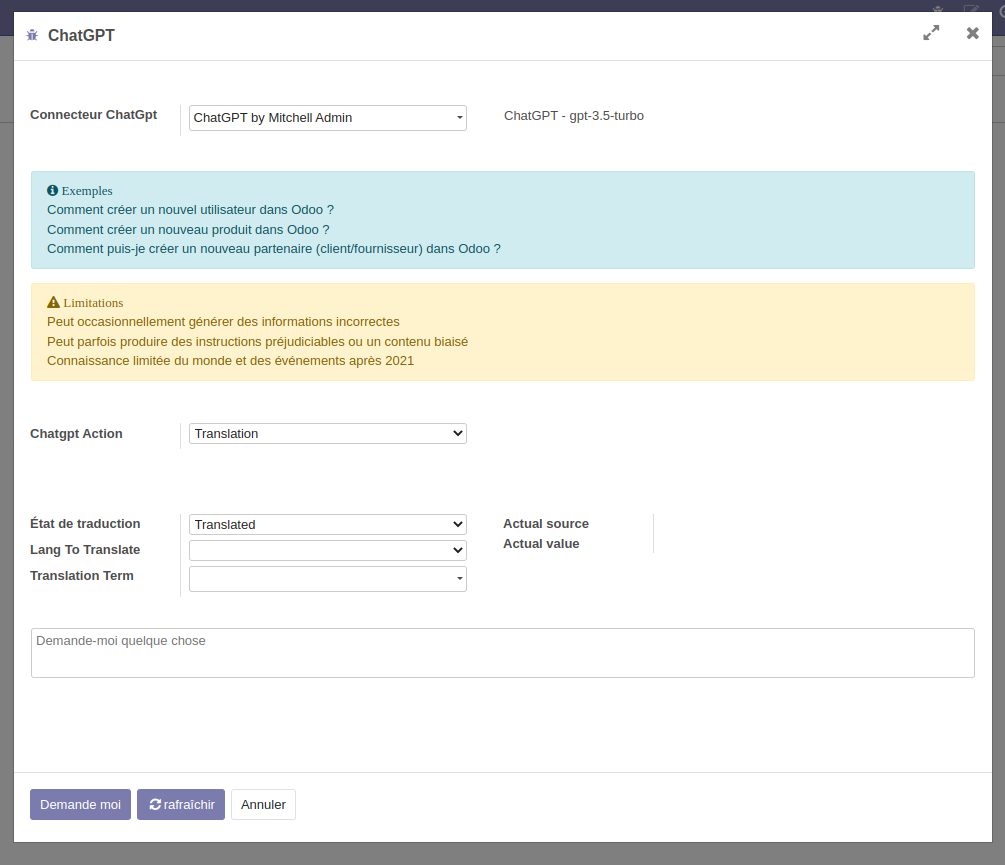
Task: Click the ChatGPT - gpt-3.5-turbo model text
Action: (574, 116)
